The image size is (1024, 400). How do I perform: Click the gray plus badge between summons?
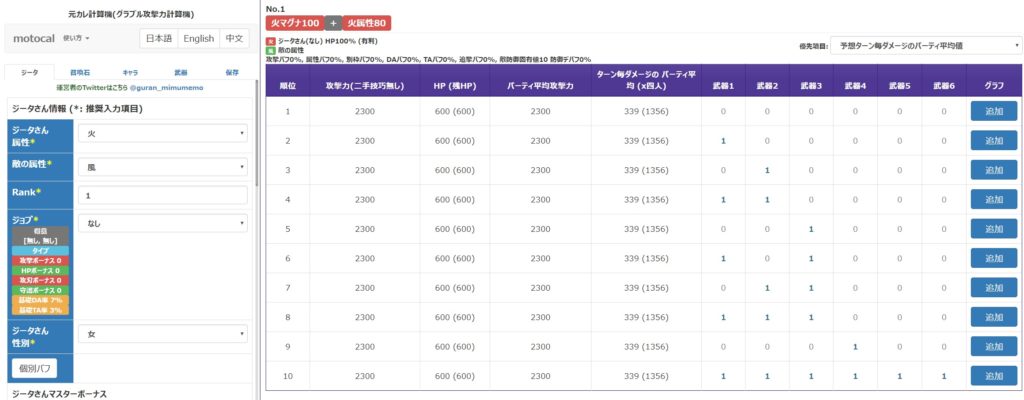[x=333, y=22]
